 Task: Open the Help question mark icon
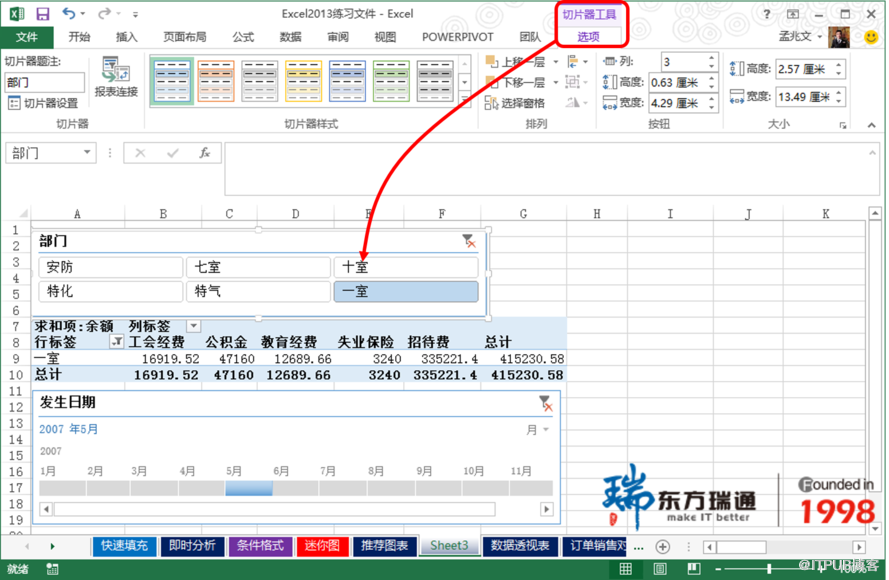point(767,14)
